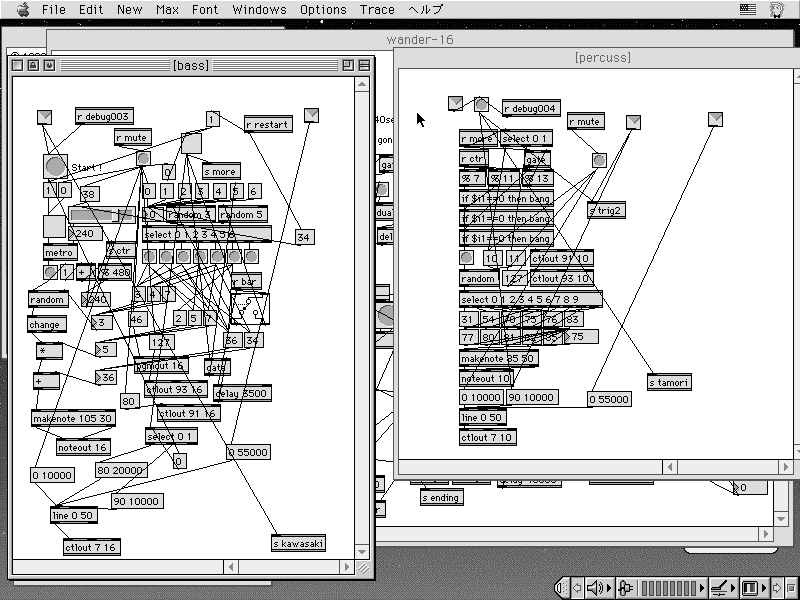Open the ヘルプ menu

(x=426, y=9)
